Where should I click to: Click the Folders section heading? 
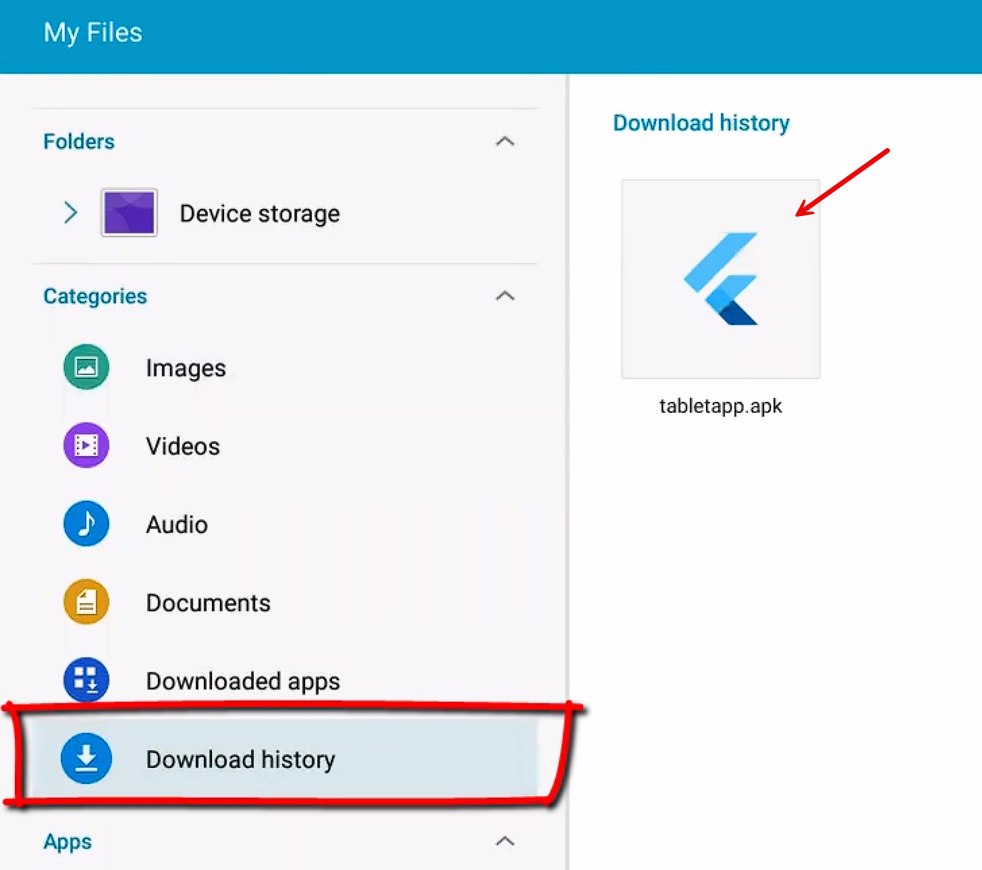79,142
